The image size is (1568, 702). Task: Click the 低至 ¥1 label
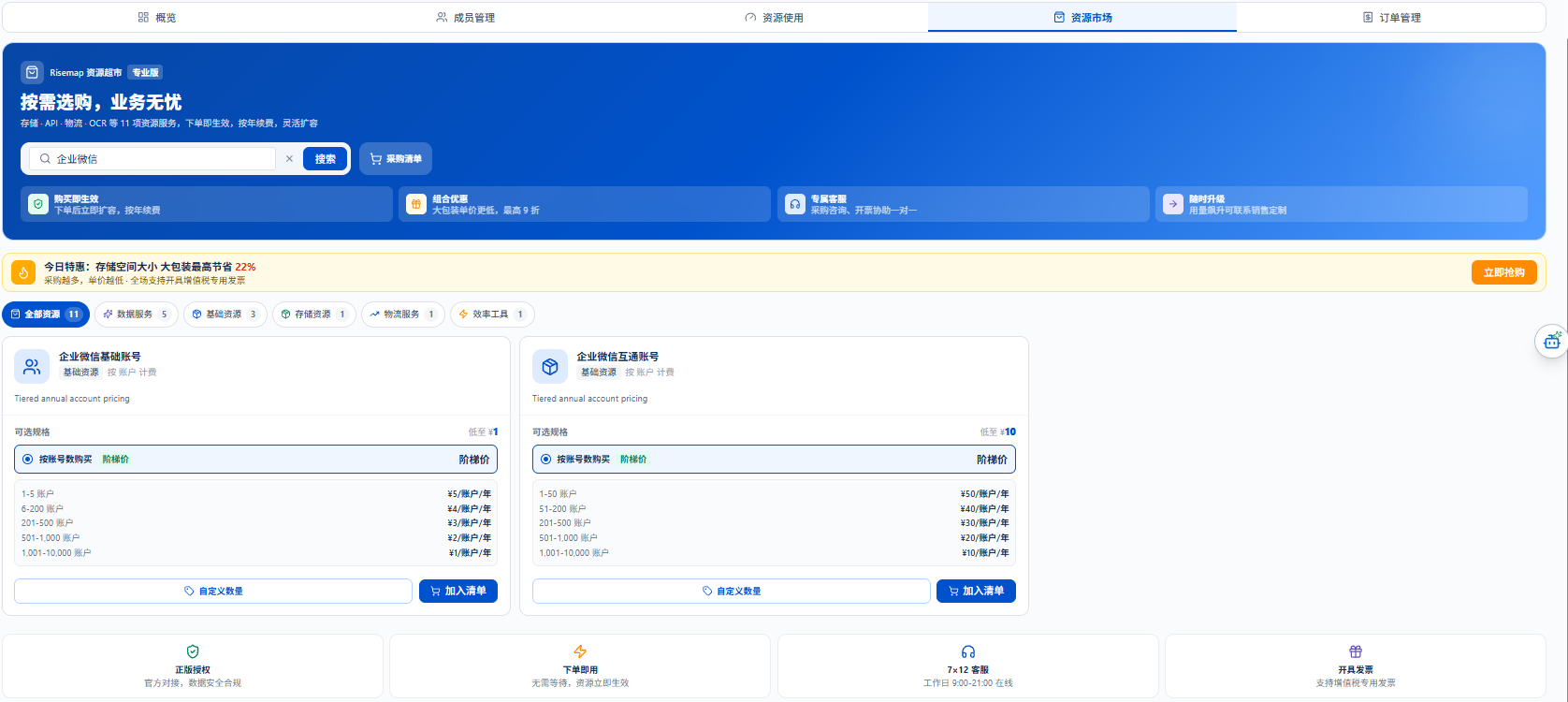[x=483, y=432]
